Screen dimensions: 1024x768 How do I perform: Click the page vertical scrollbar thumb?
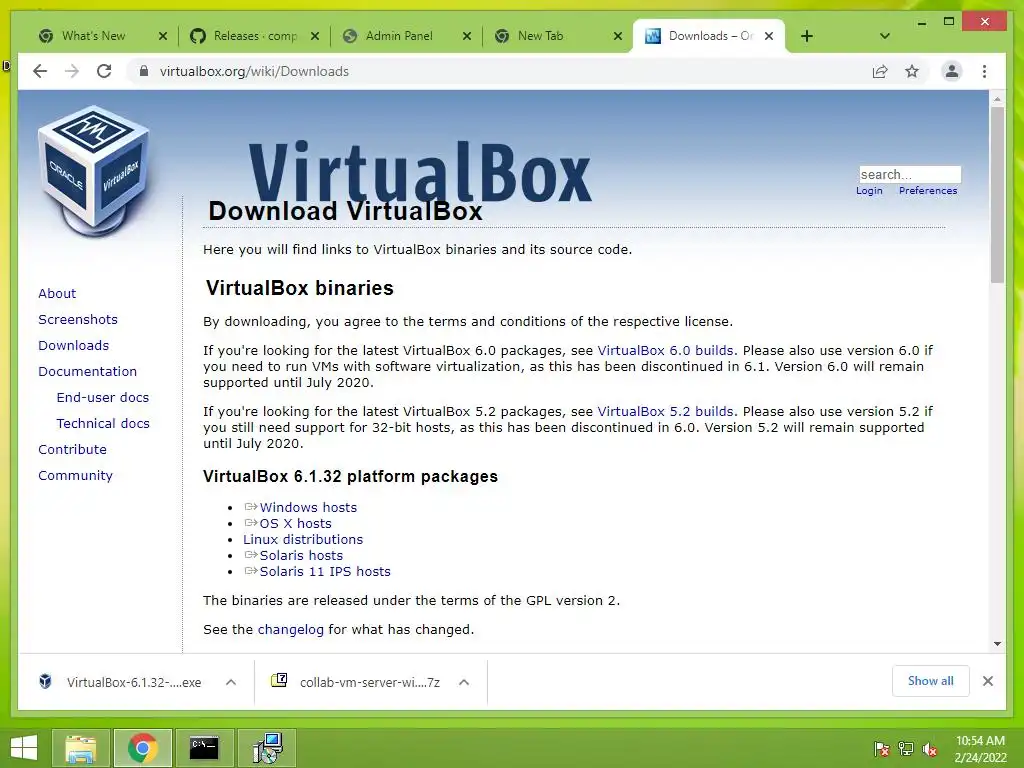click(x=997, y=195)
